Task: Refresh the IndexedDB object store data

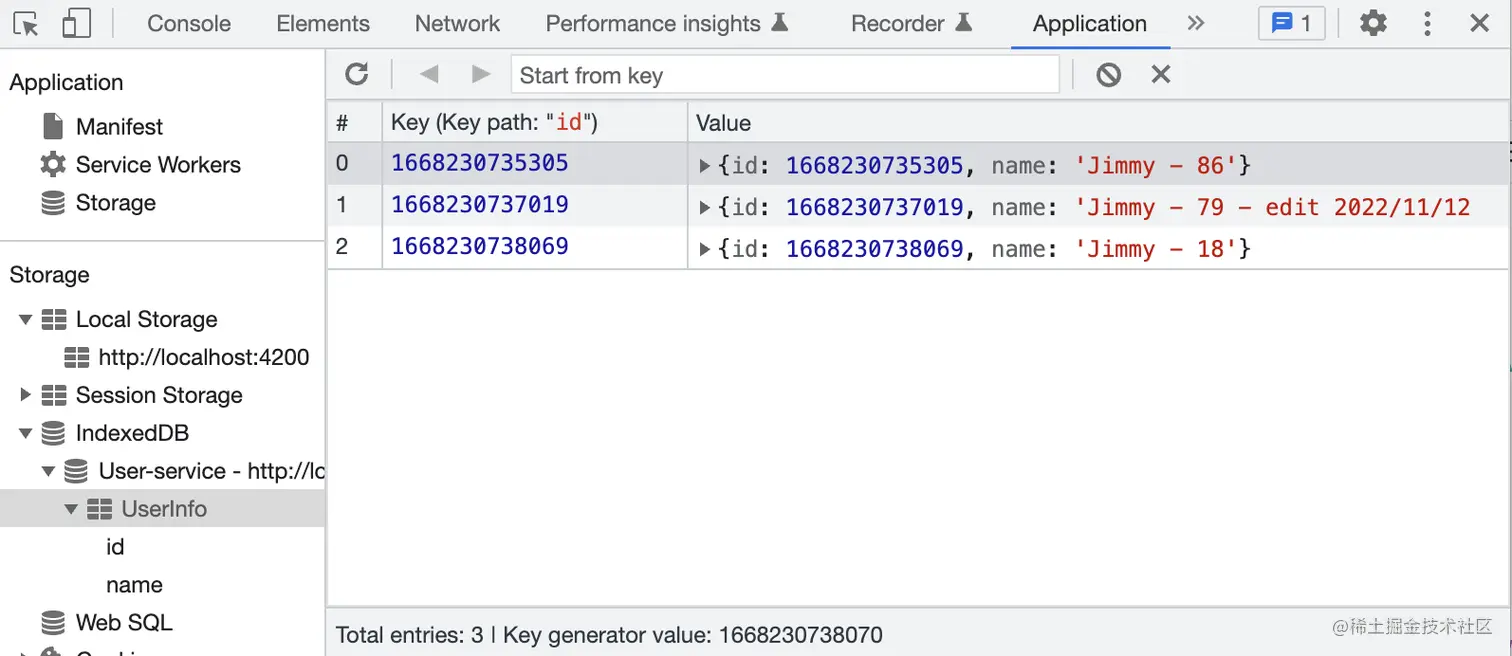Action: tap(357, 74)
